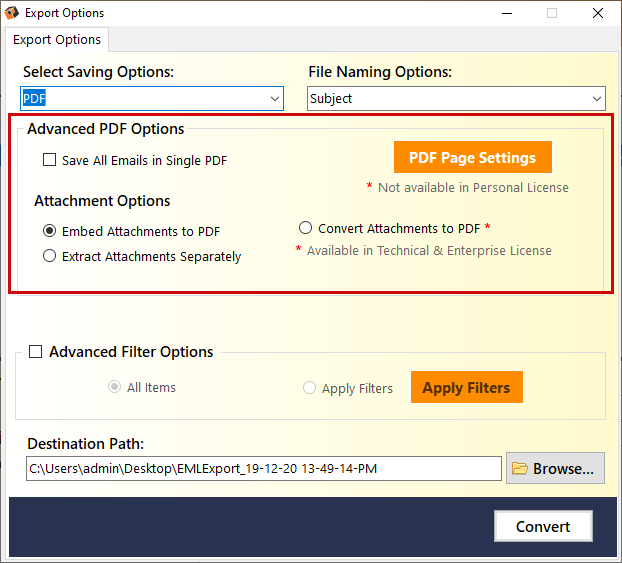Select the Apply Filters radio button
The image size is (622, 563).
pos(309,388)
